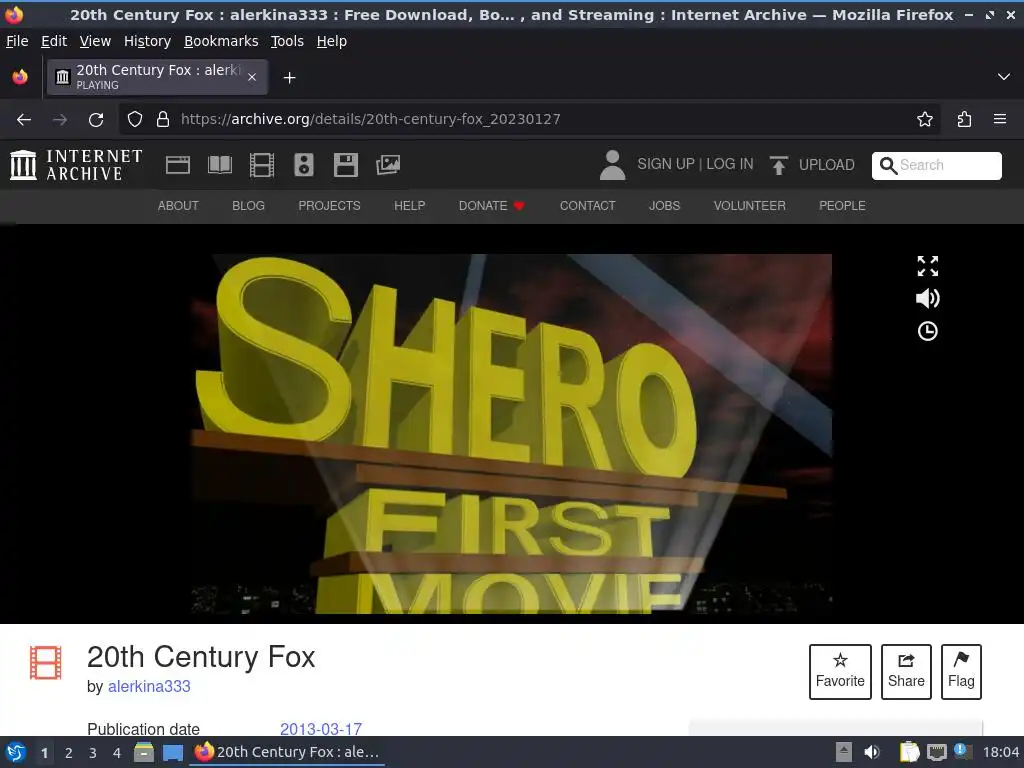Click the playing video frame
Viewport: 1024px width, 768px height.
511,434
